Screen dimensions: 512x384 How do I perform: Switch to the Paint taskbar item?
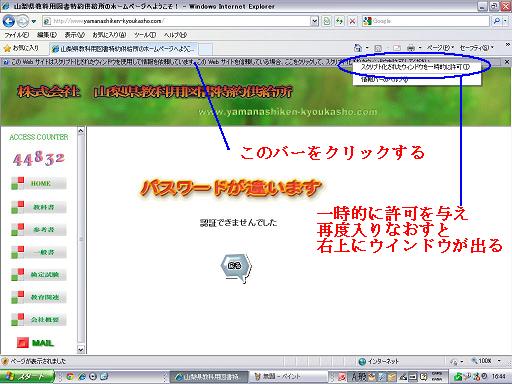click(287, 377)
